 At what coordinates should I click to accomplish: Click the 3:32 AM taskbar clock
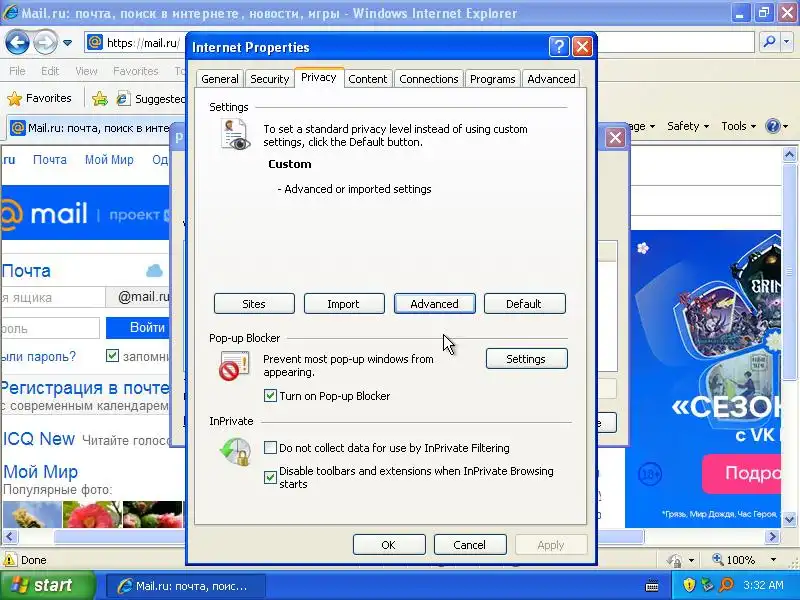[763, 585]
